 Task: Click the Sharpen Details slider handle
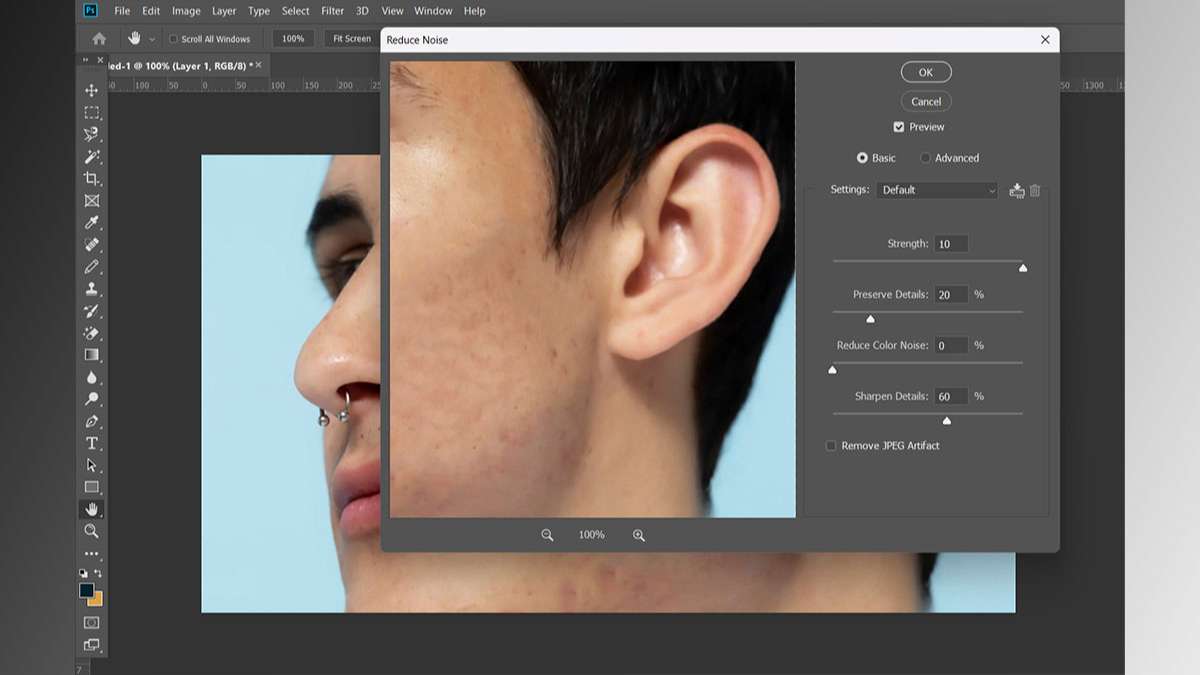point(947,421)
